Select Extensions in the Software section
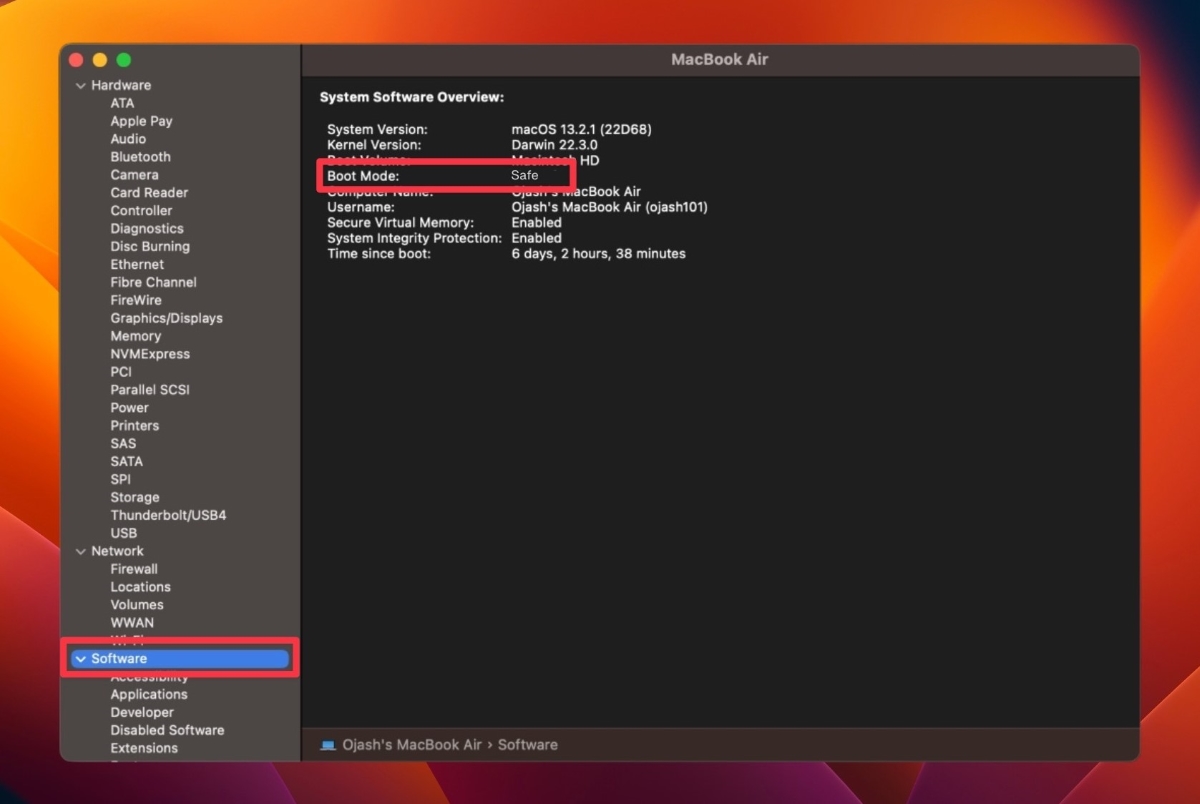1200x804 pixels. (x=143, y=748)
